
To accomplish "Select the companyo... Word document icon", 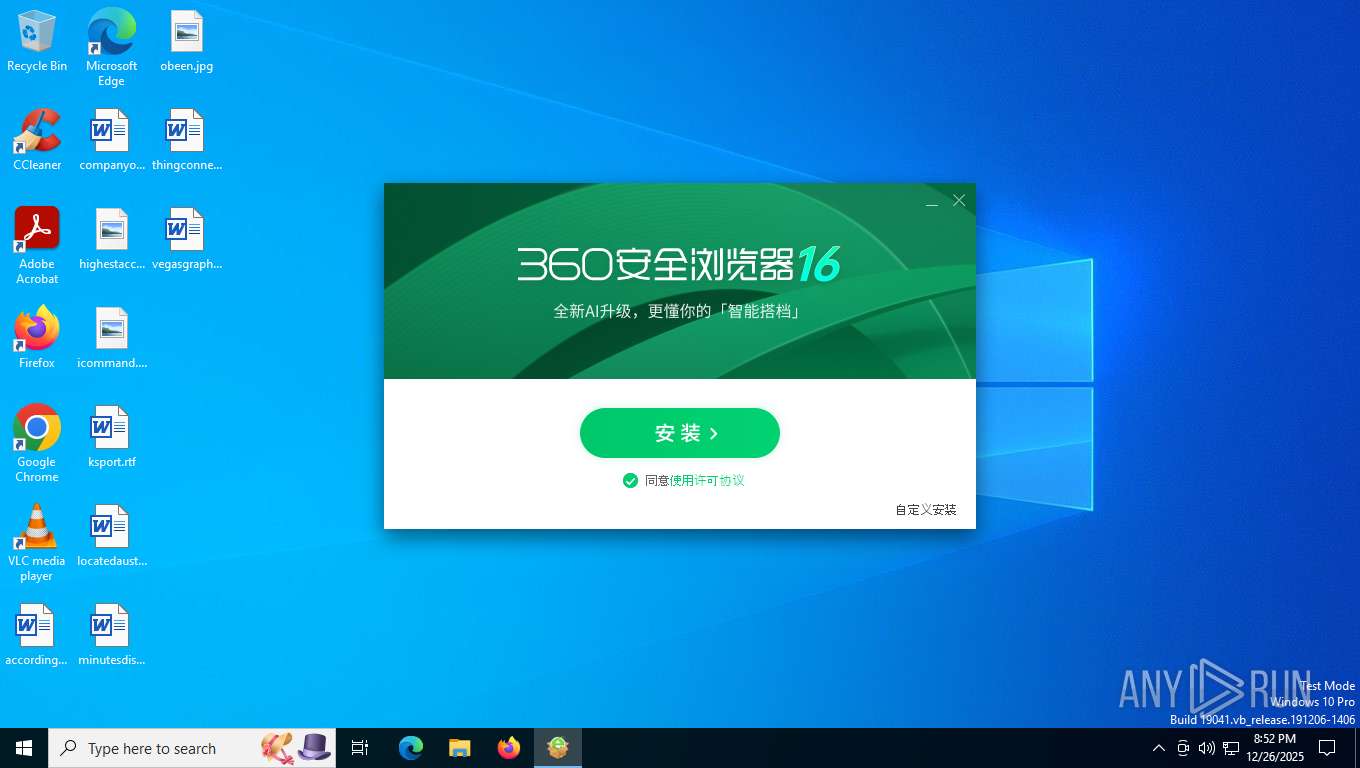I will tap(111, 140).
